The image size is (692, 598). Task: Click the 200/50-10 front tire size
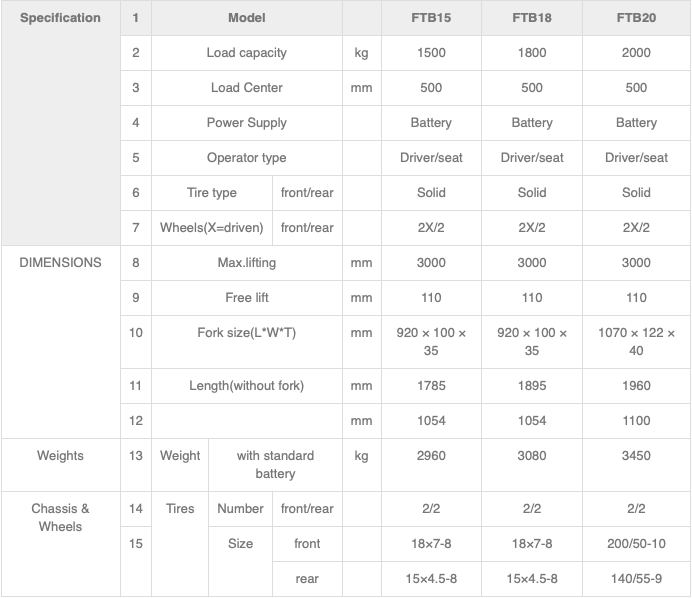(x=636, y=544)
